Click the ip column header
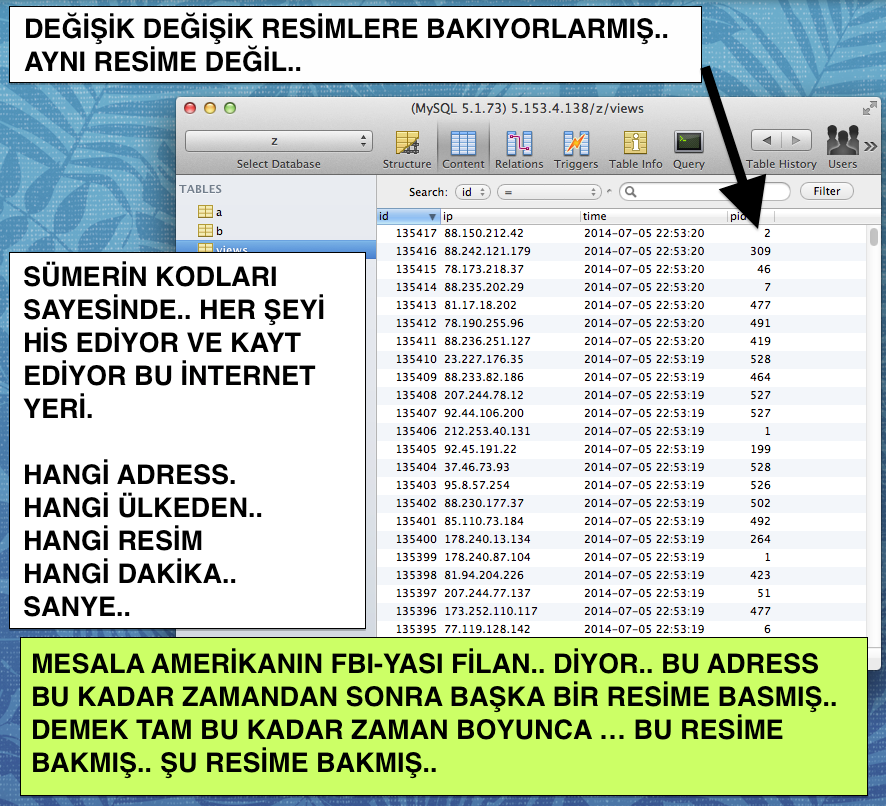This screenshot has width=886, height=806. point(510,216)
